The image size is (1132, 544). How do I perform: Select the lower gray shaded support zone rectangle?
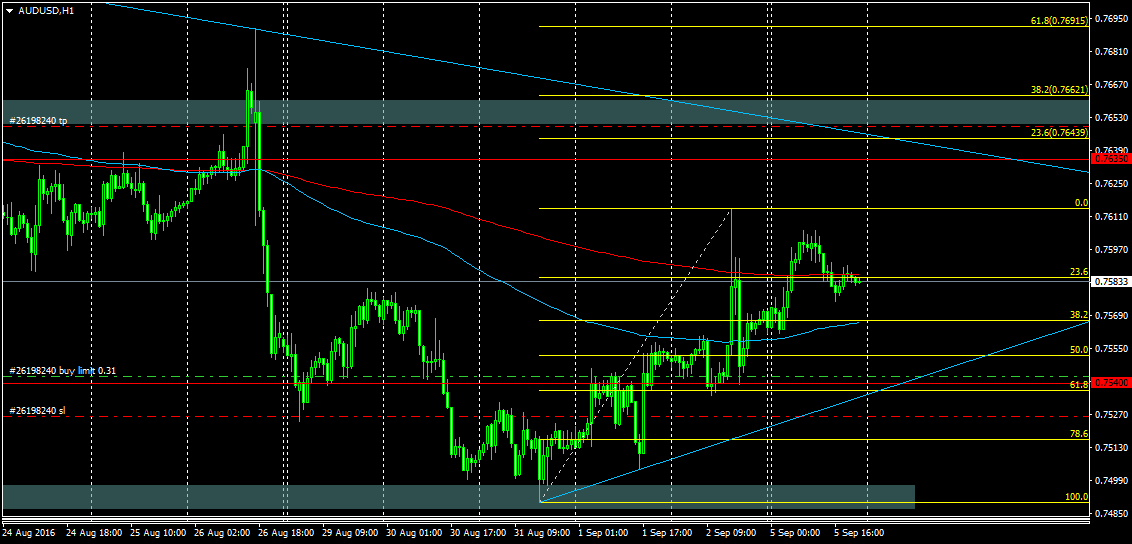tap(459, 496)
